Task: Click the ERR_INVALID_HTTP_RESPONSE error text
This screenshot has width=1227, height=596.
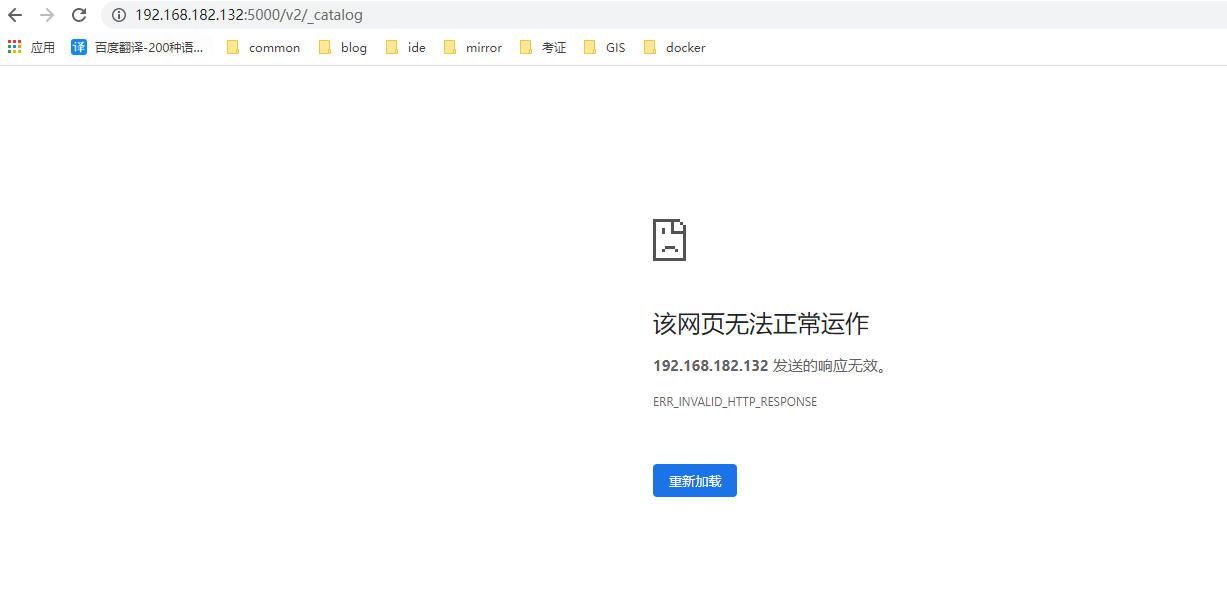Action: pyautogui.click(x=734, y=401)
